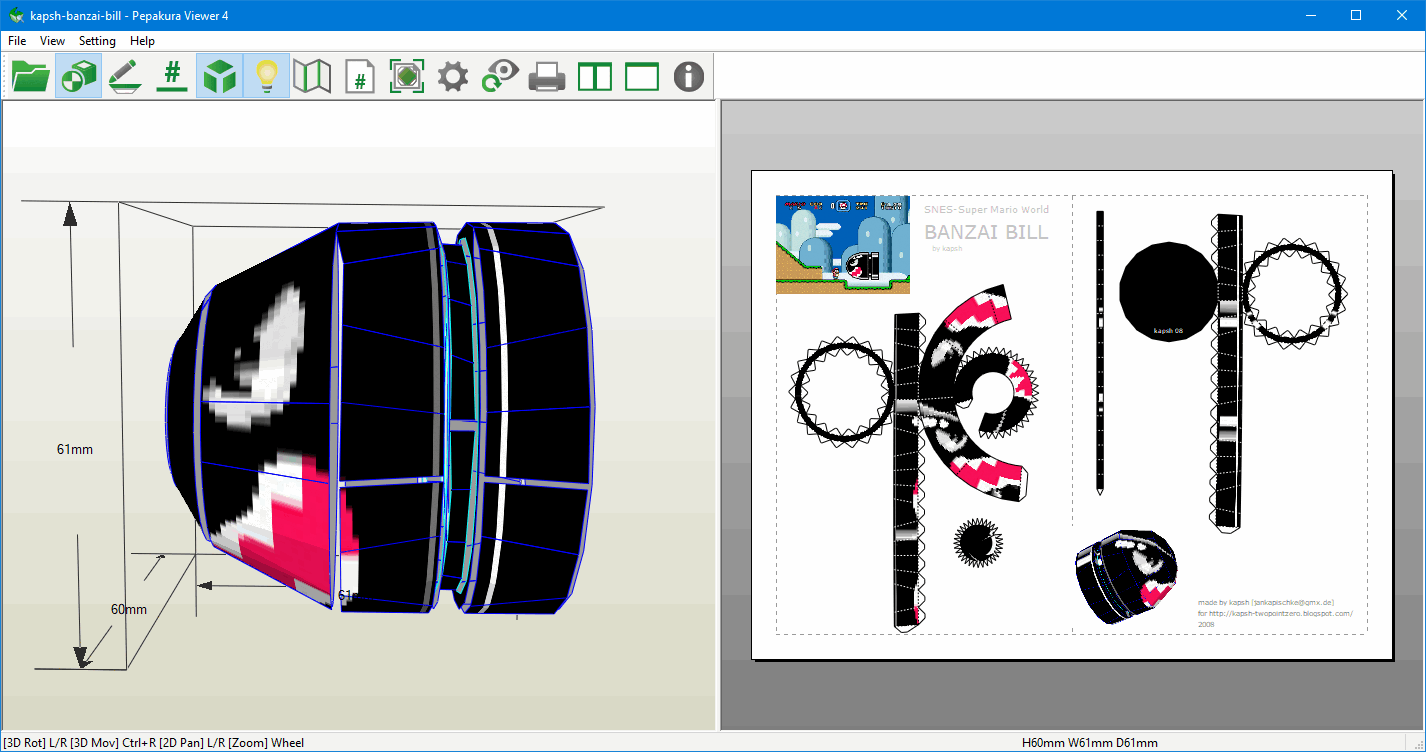The image size is (1426, 752).
Task: Open the File menu
Action: coord(17,41)
